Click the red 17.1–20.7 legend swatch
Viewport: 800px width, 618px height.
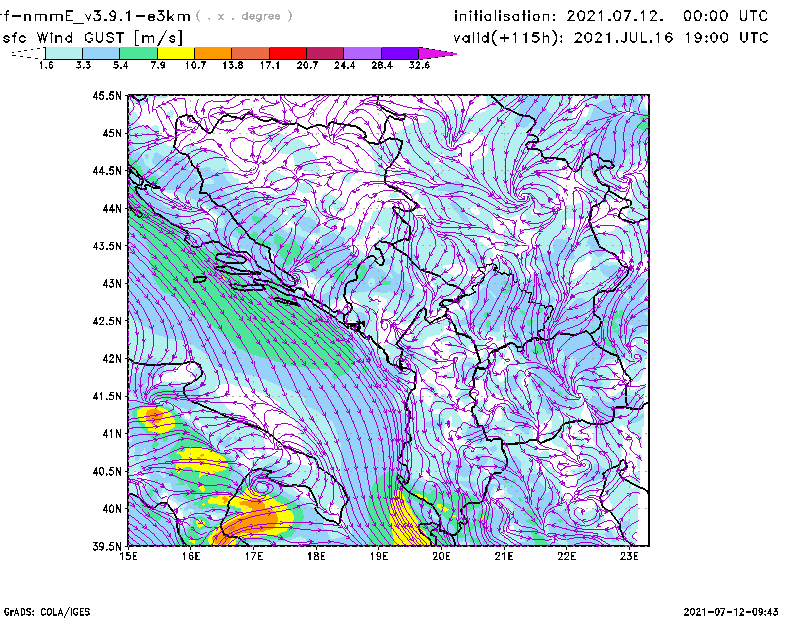pos(288,53)
